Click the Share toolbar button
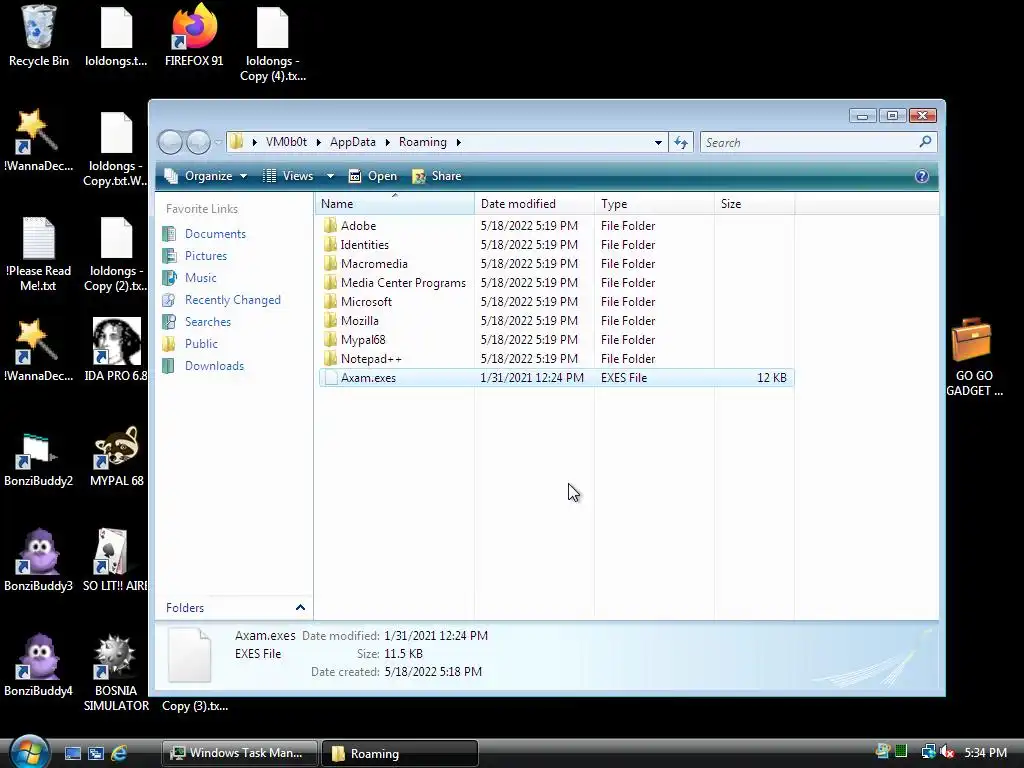This screenshot has width=1024, height=768. click(436, 176)
